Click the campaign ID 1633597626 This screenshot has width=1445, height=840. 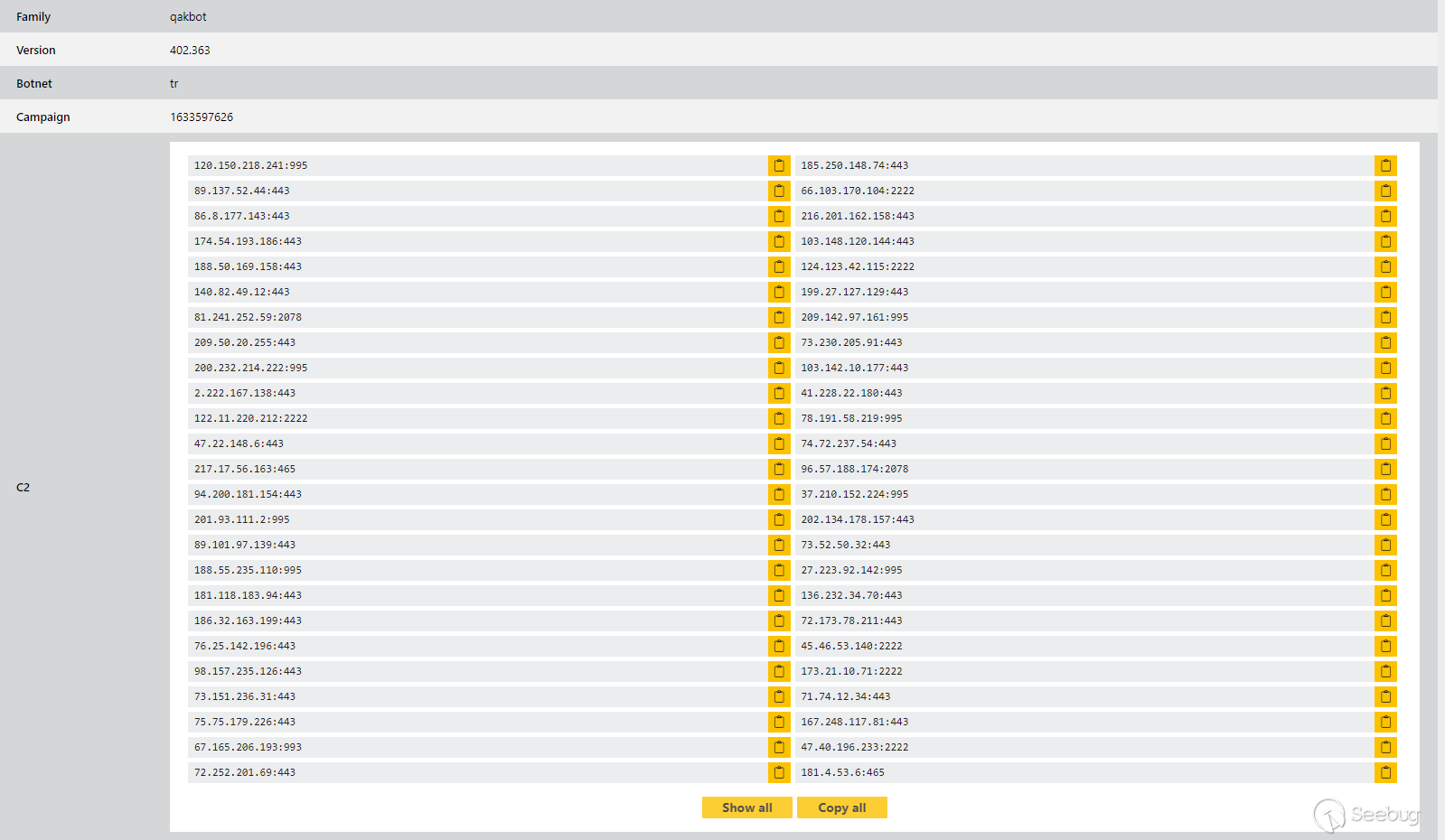[x=202, y=117]
